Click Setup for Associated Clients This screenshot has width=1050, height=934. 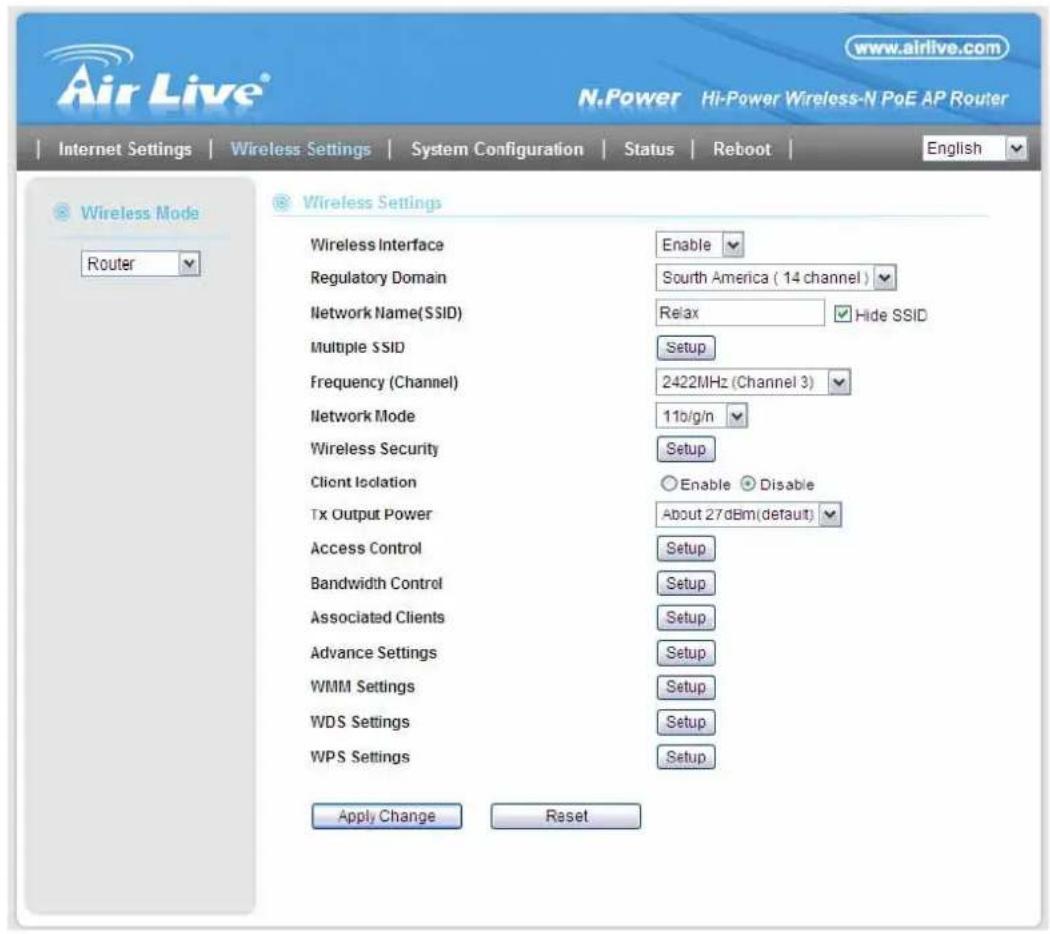tap(686, 617)
